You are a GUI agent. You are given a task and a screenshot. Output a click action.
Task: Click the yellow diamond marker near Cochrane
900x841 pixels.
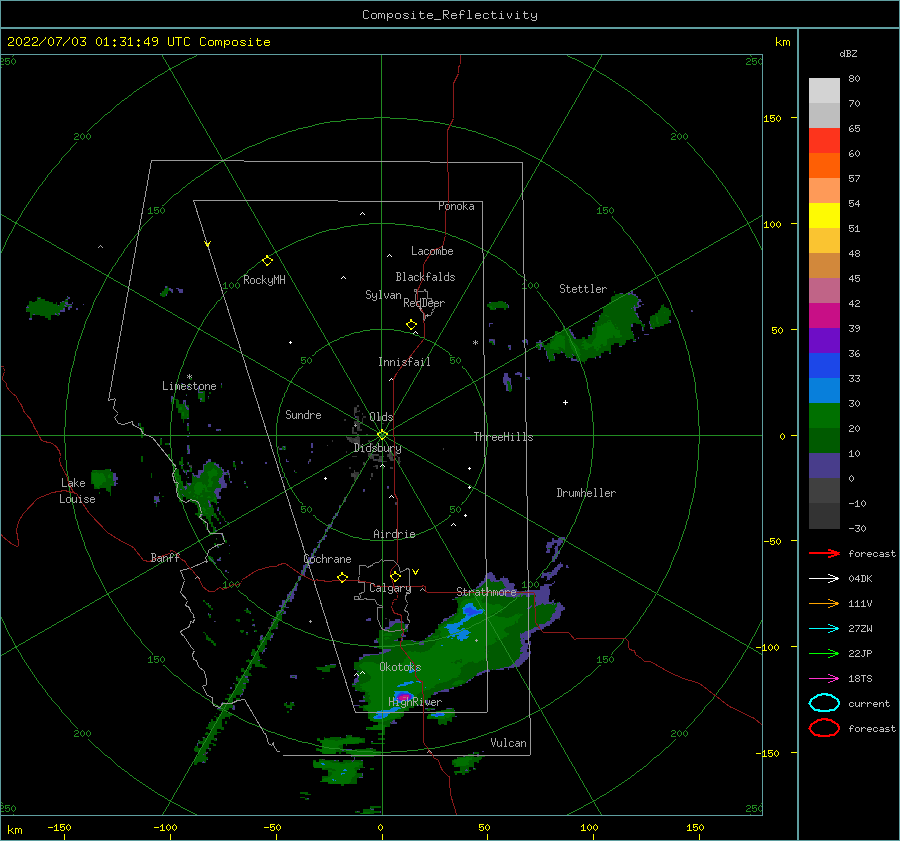click(x=343, y=577)
